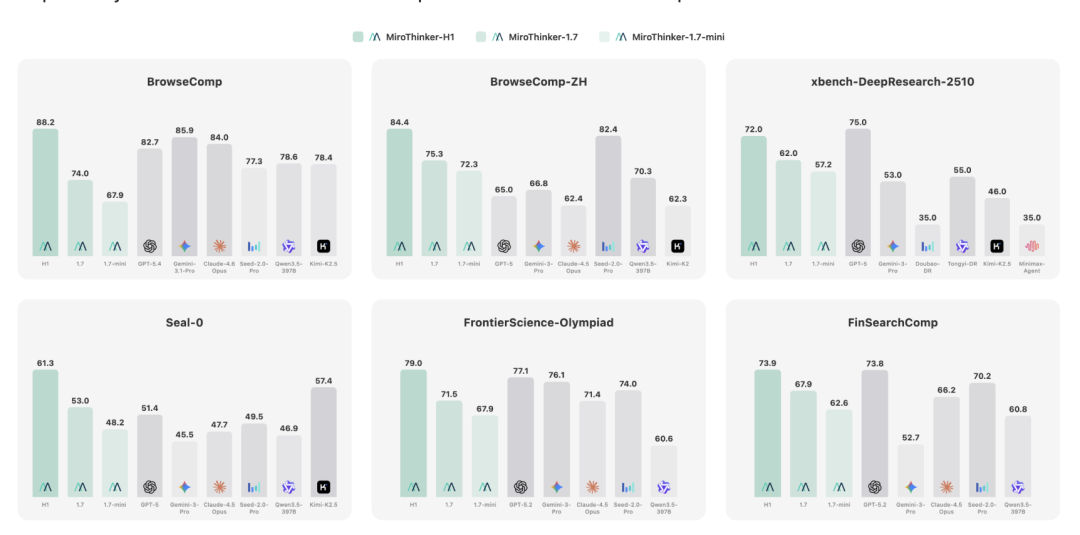Toggle MiroThinker-1.7 legend entry
The width and height of the screenshot is (1080, 535).
pos(541,37)
